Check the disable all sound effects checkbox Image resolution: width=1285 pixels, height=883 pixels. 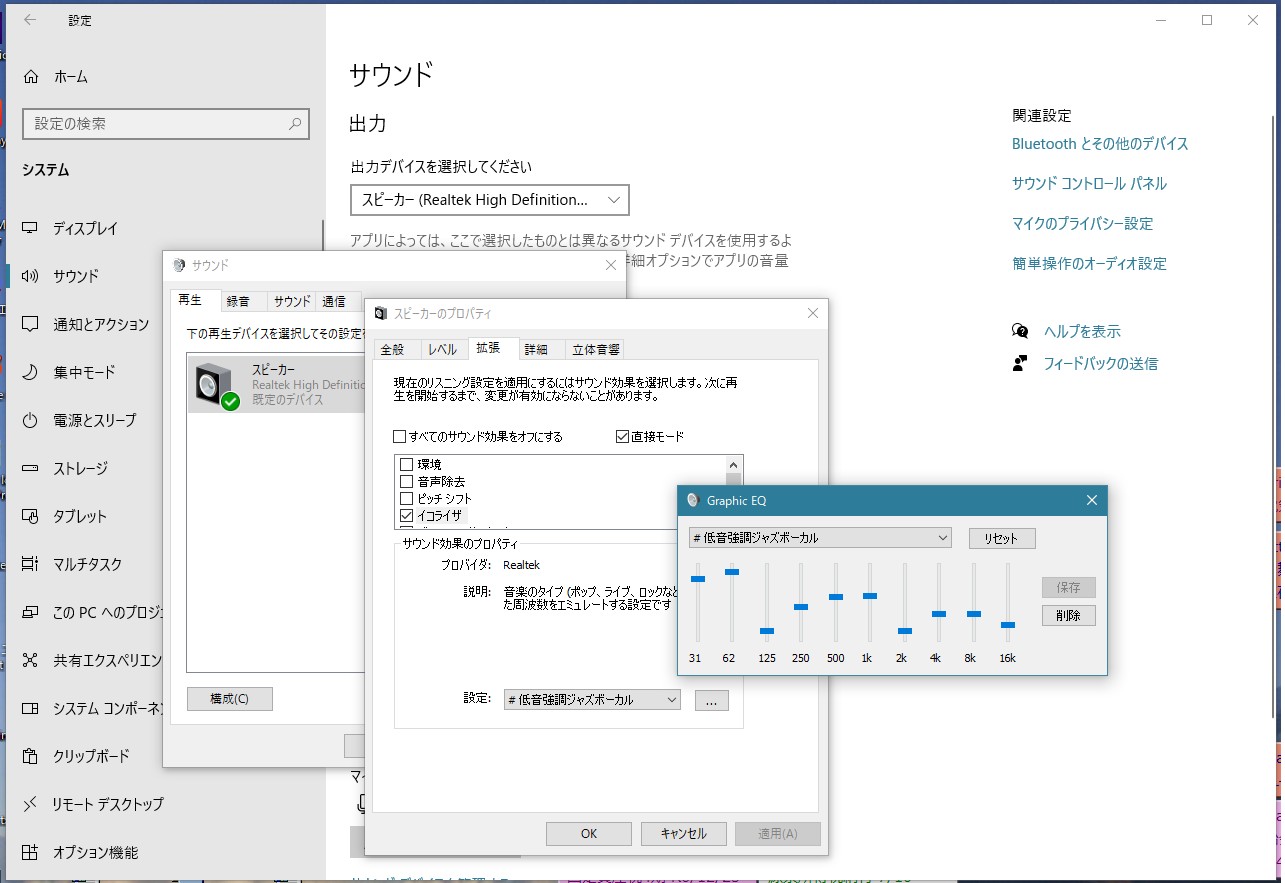tap(400, 437)
